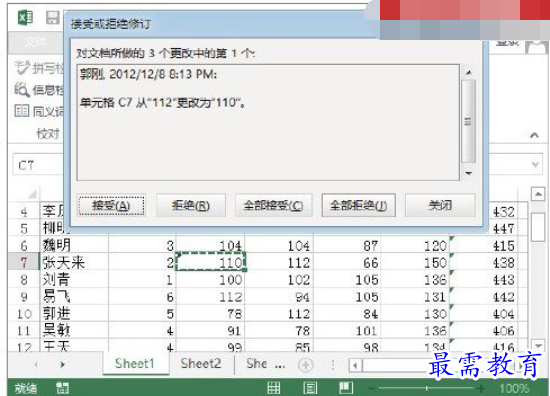Viewport: 550px width, 396px height.
Task: Select row header 10
Action: (x=24, y=314)
